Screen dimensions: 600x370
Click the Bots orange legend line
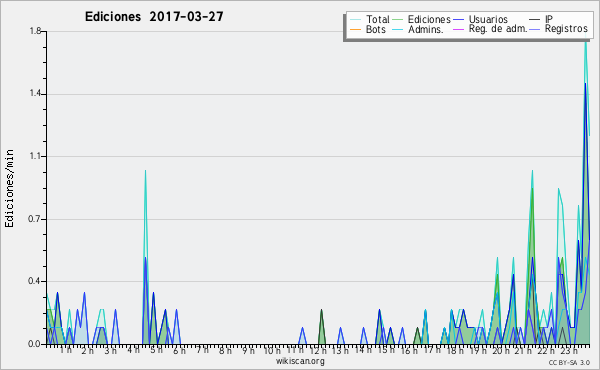pos(355,29)
